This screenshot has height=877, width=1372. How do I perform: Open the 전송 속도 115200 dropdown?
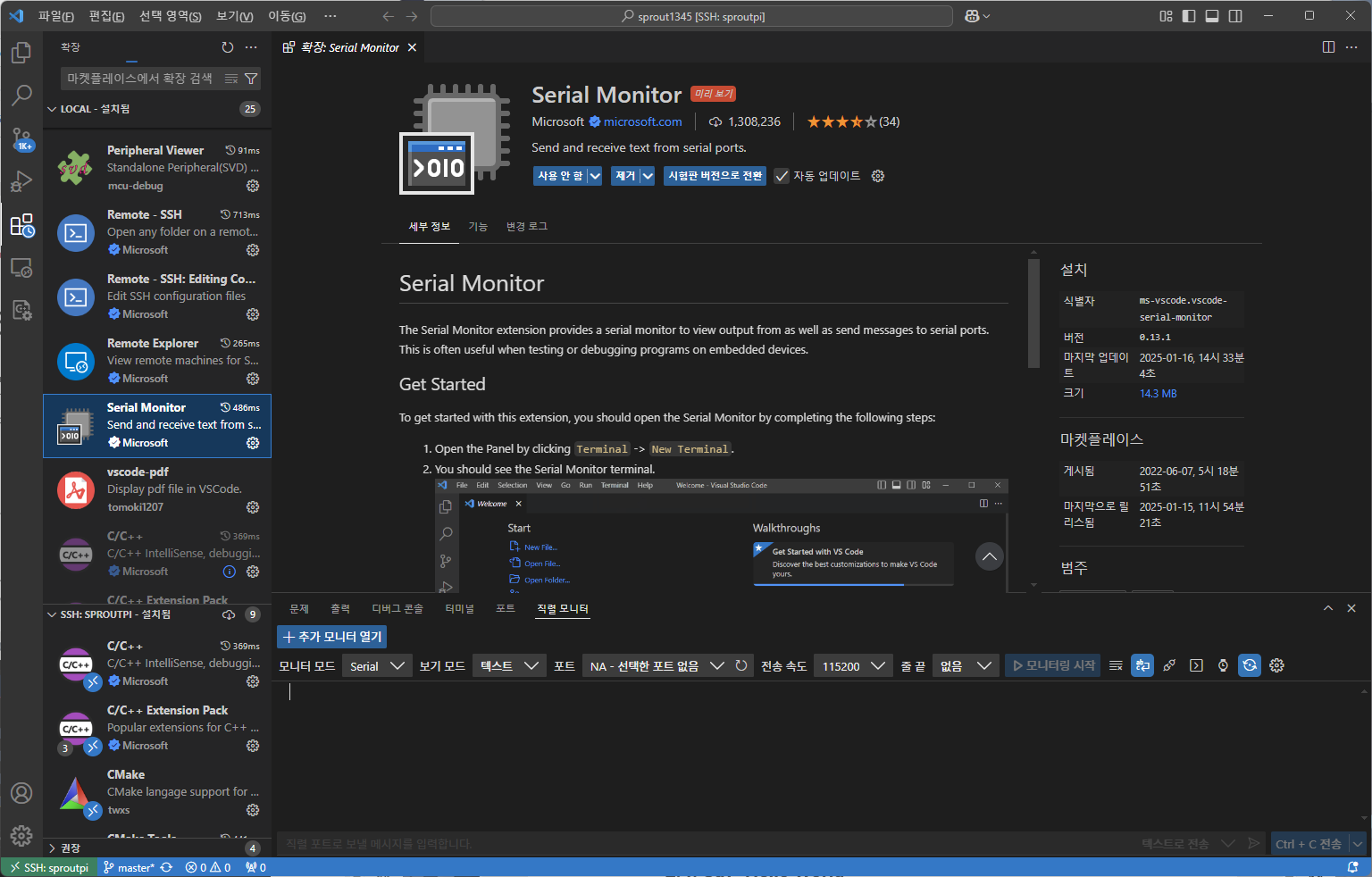853,665
